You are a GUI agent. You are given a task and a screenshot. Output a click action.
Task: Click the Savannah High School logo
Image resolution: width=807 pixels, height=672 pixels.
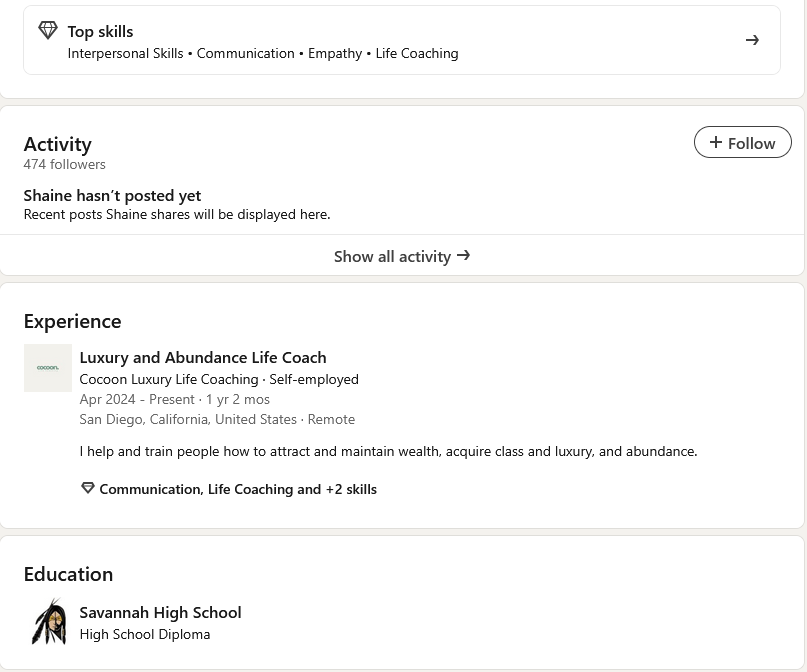[x=48, y=622]
